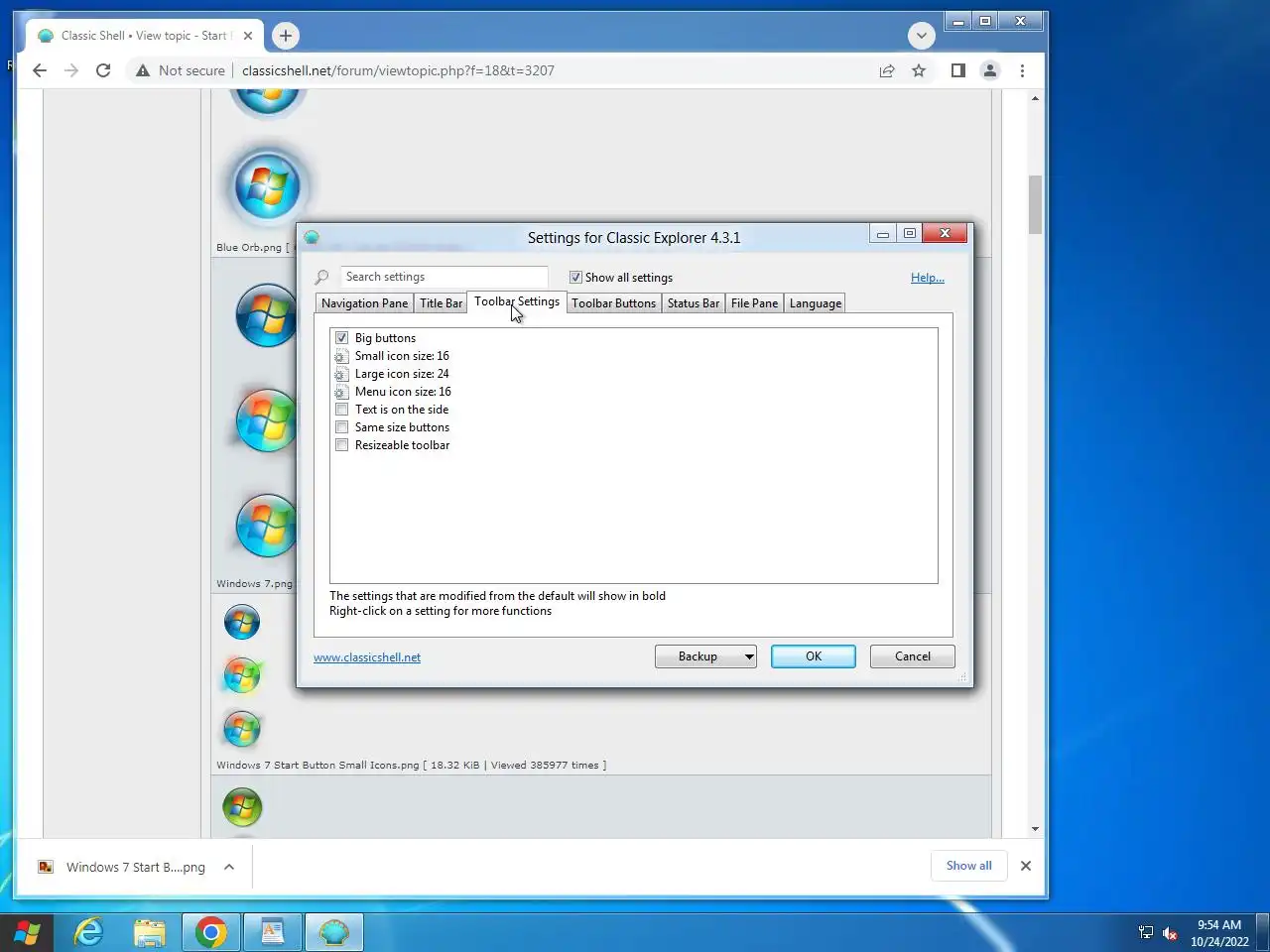Click Chrome icon on taskbar
The height and width of the screenshot is (952, 1270).
(x=210, y=933)
